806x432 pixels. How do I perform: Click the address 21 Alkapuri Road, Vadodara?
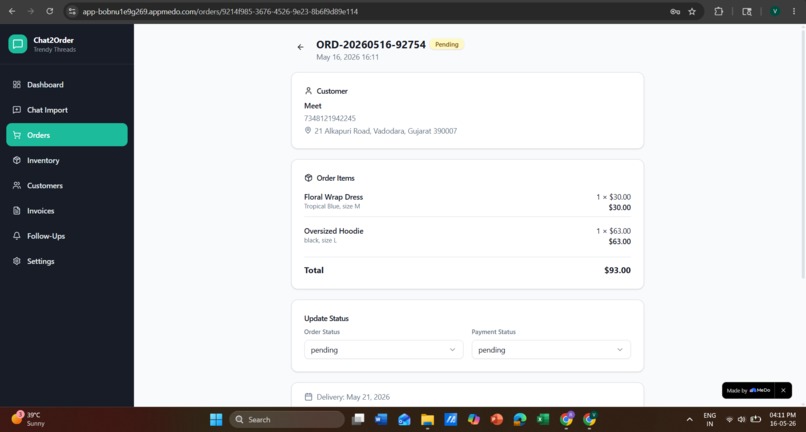pyautogui.click(x=386, y=131)
